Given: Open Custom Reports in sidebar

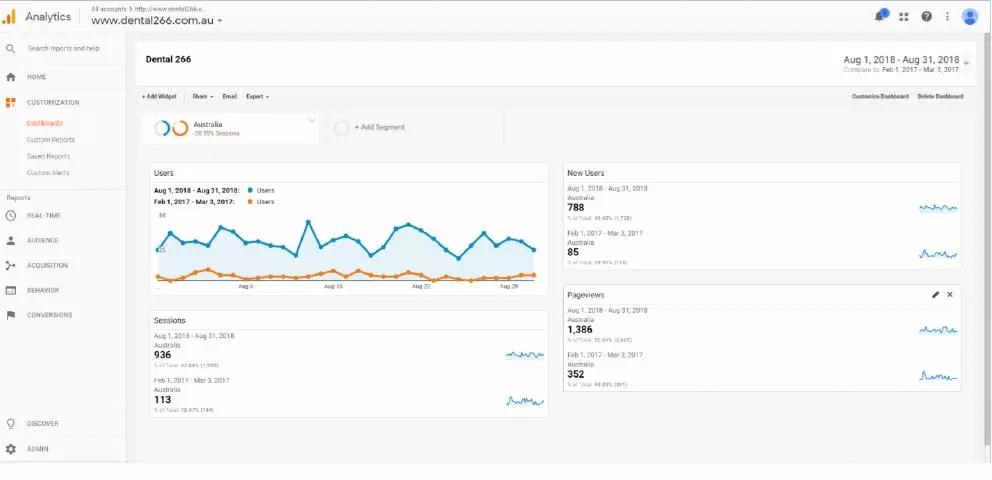Looking at the screenshot, I should click(51, 140).
